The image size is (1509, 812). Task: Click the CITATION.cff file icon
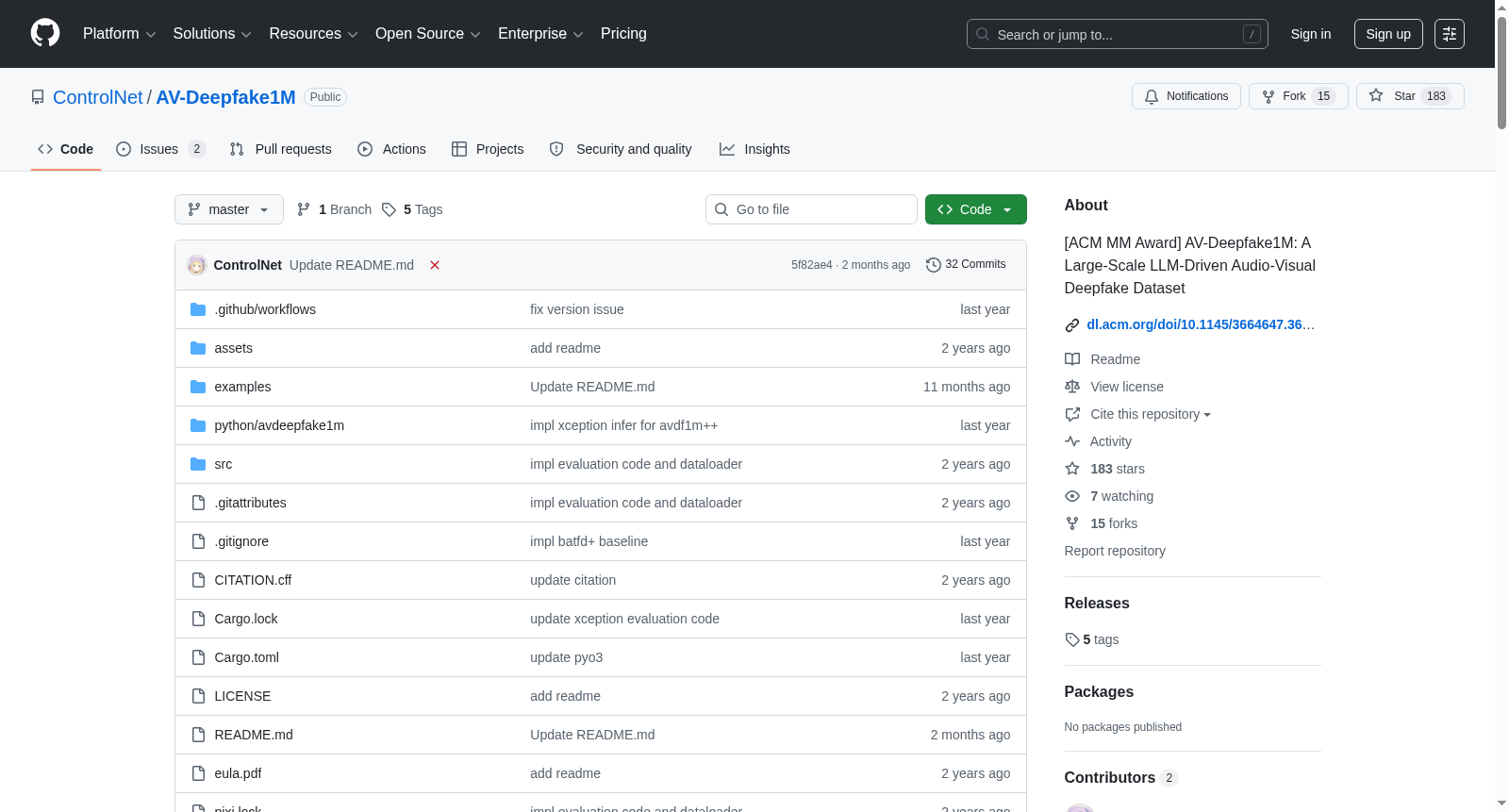click(x=198, y=580)
